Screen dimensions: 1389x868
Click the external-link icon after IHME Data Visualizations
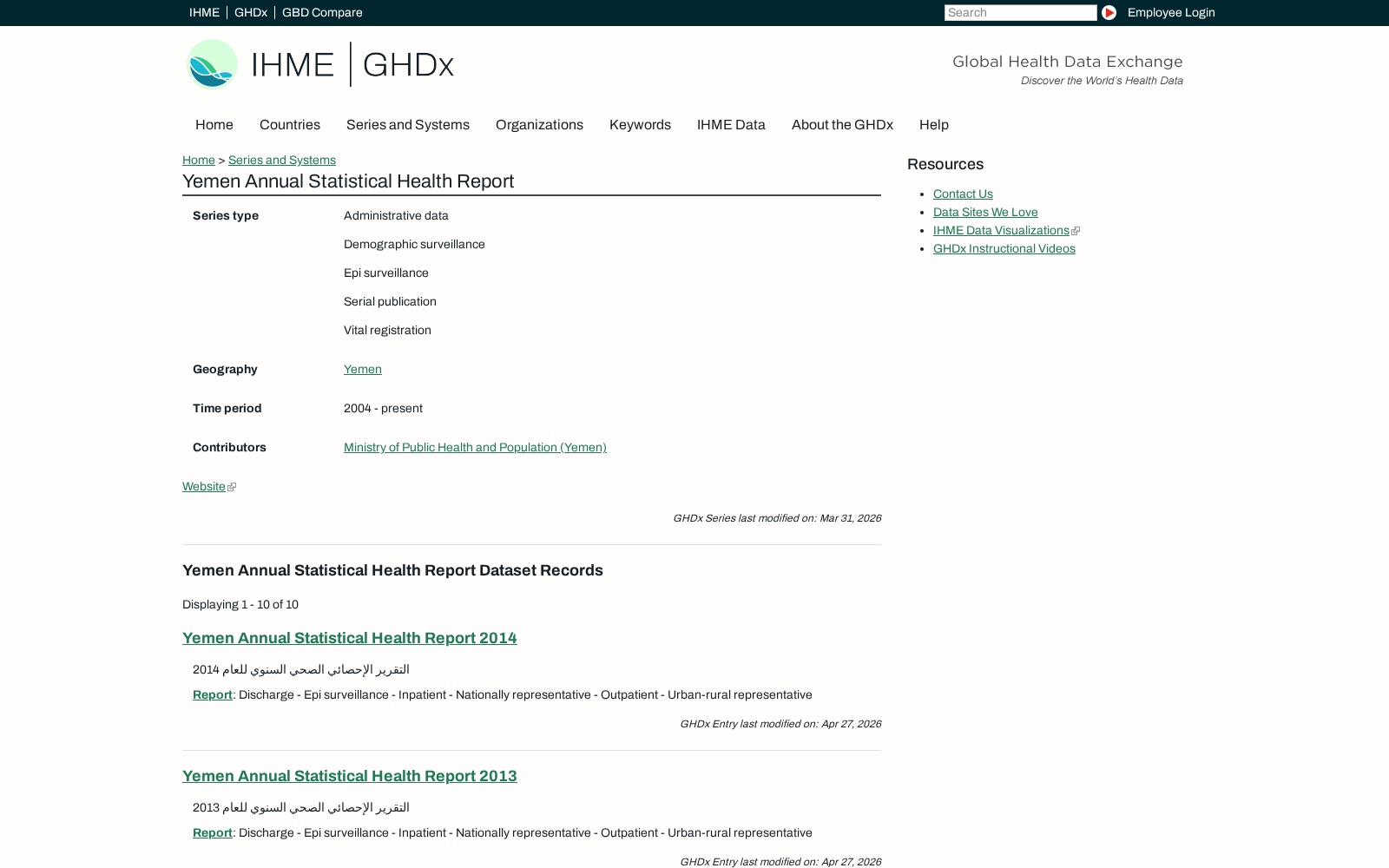[x=1076, y=231]
